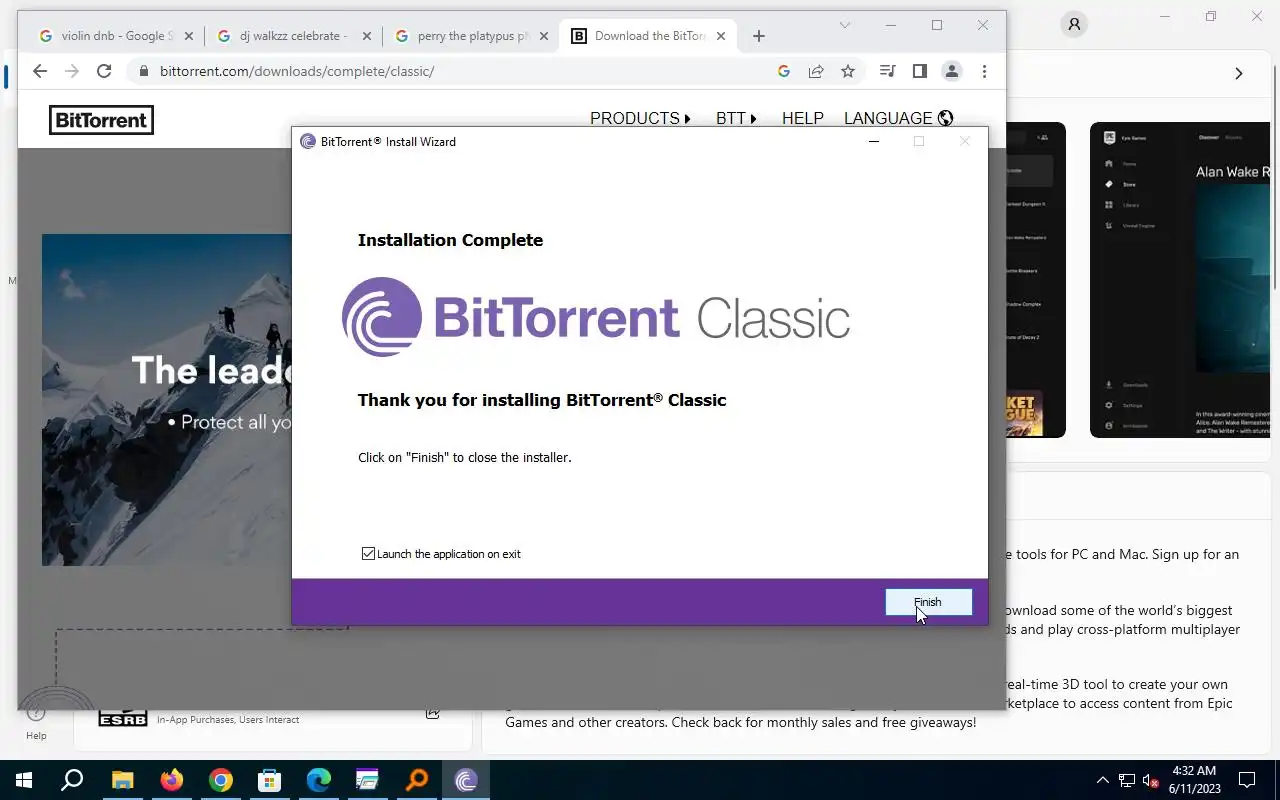Open a new Chrome tab
Screen dimensions: 1280x800
(759, 36)
